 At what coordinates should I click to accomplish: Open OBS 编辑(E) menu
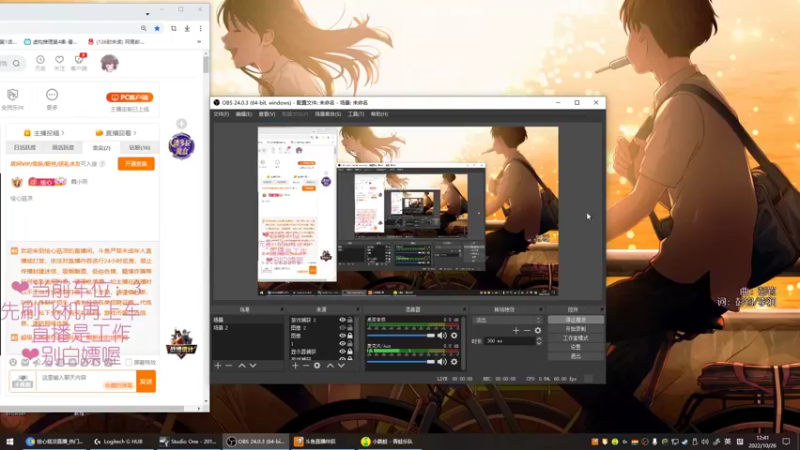[x=243, y=114]
